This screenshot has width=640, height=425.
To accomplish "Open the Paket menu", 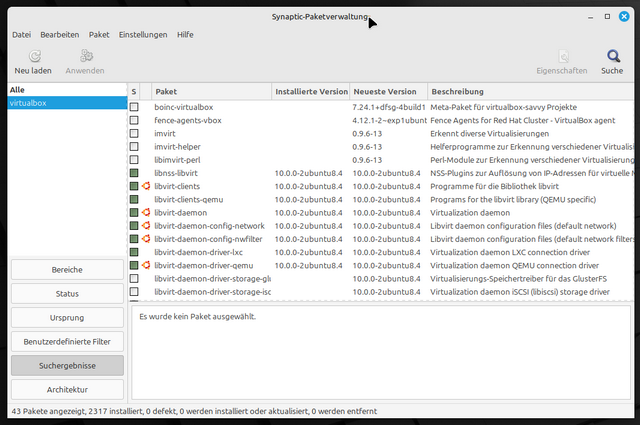I will tap(99, 35).
